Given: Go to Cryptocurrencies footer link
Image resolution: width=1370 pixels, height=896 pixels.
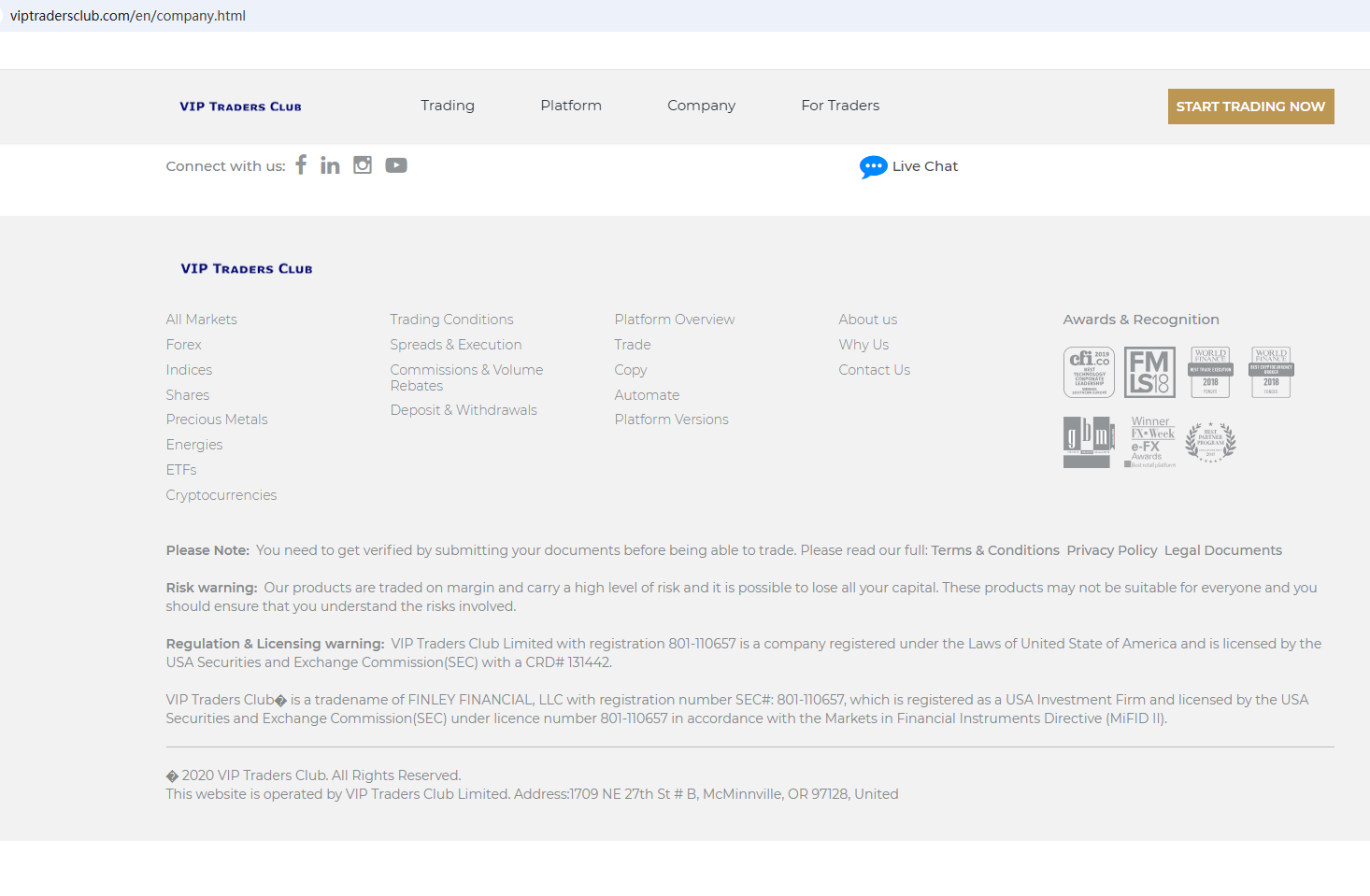Looking at the screenshot, I should point(221,495).
